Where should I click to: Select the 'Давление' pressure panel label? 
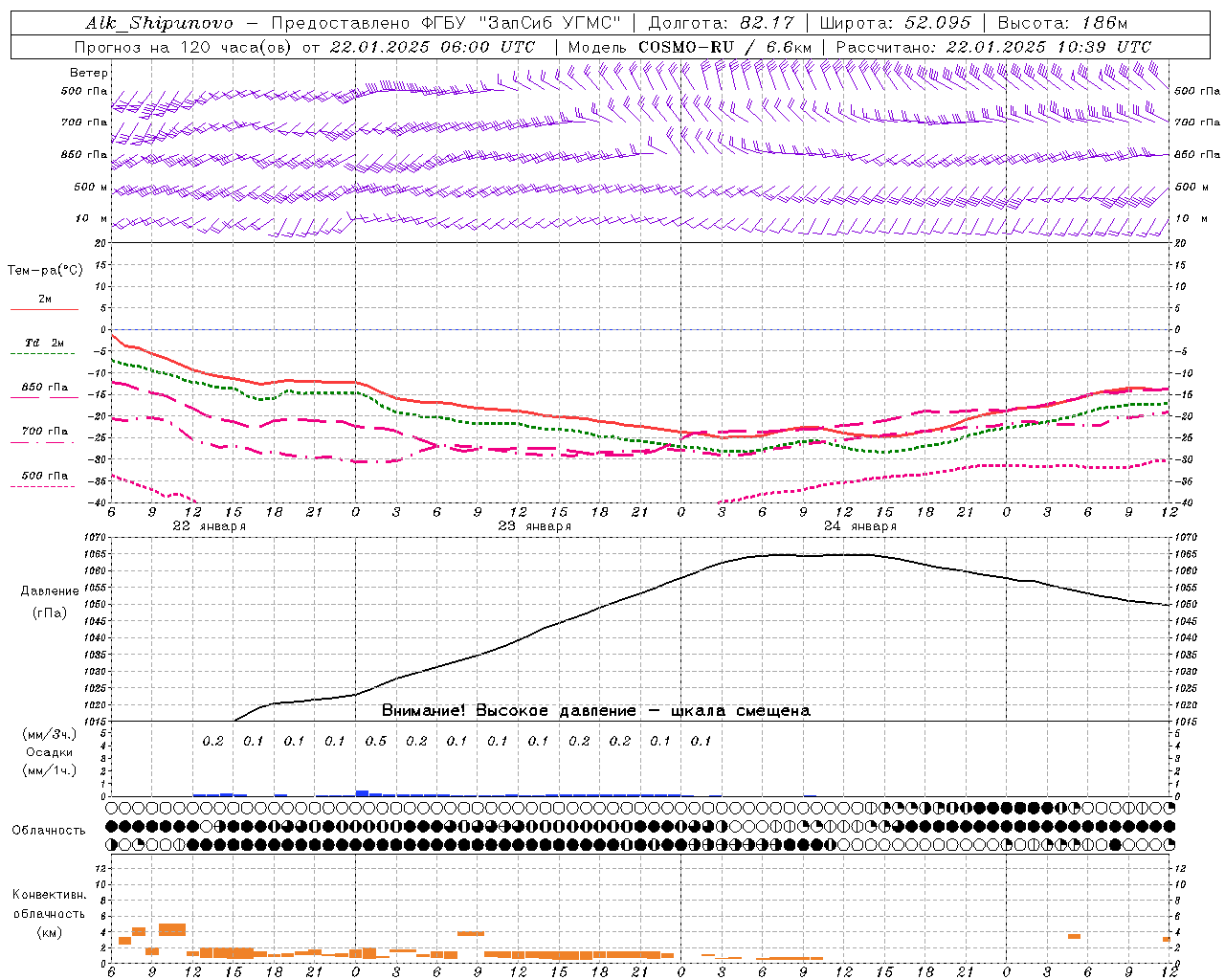(x=50, y=591)
